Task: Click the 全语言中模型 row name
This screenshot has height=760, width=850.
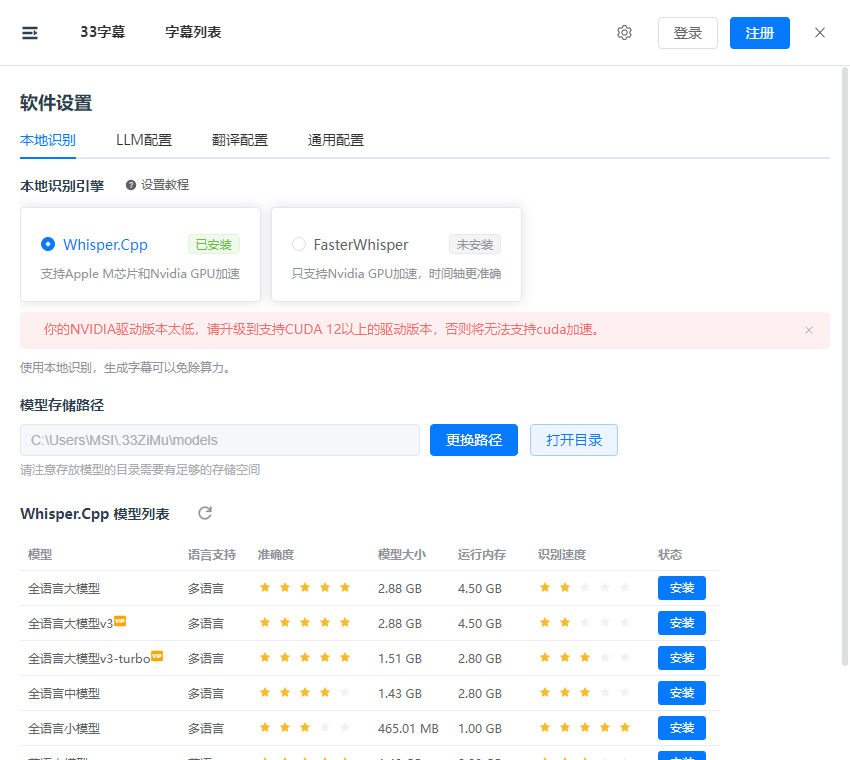Action: pyautogui.click(x=64, y=693)
